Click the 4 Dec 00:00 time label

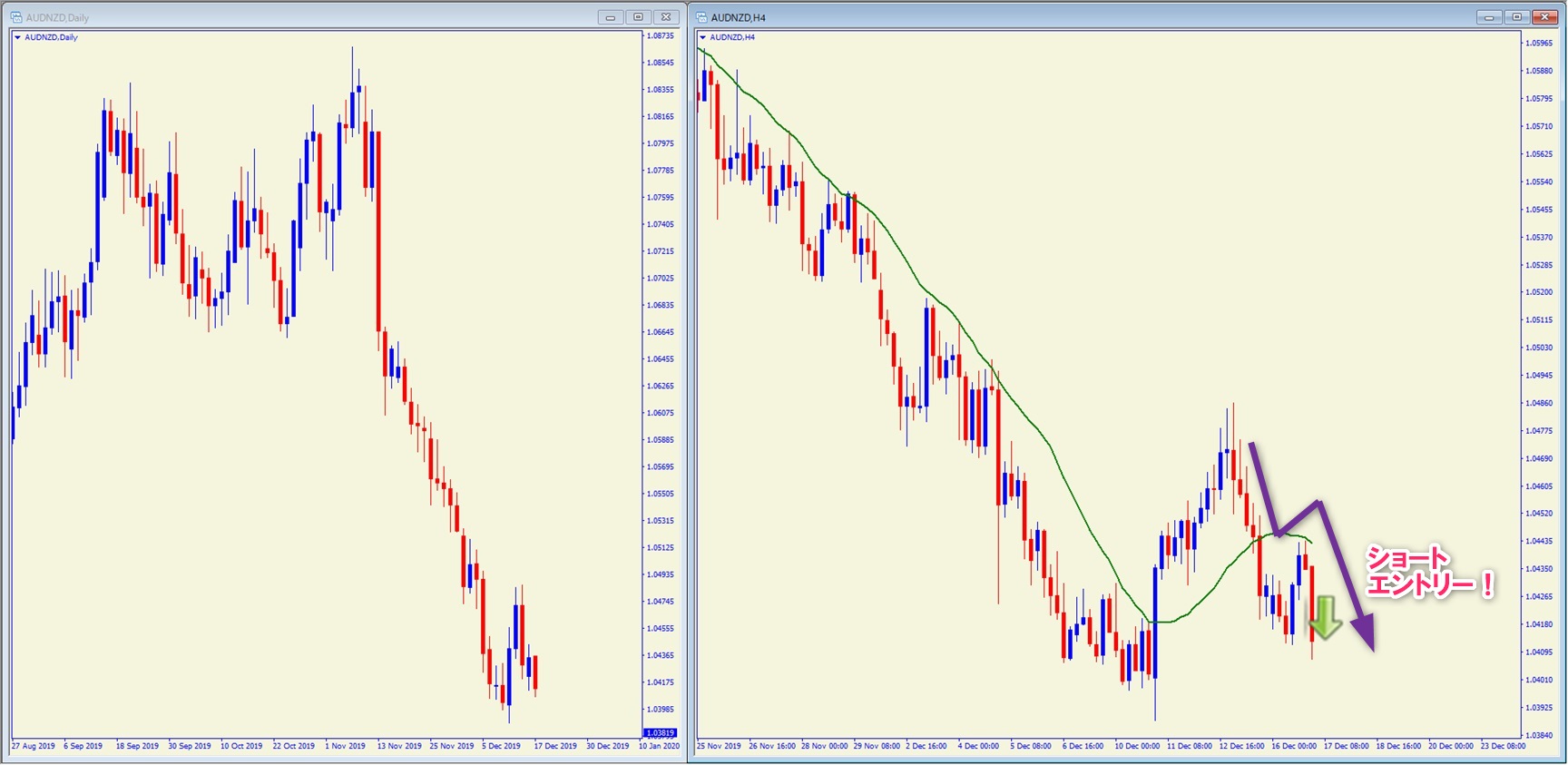[x=978, y=746]
